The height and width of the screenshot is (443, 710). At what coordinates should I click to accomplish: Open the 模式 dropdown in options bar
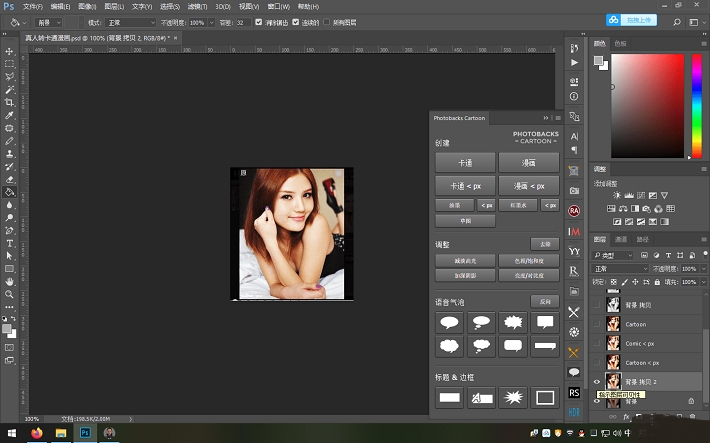pos(130,22)
